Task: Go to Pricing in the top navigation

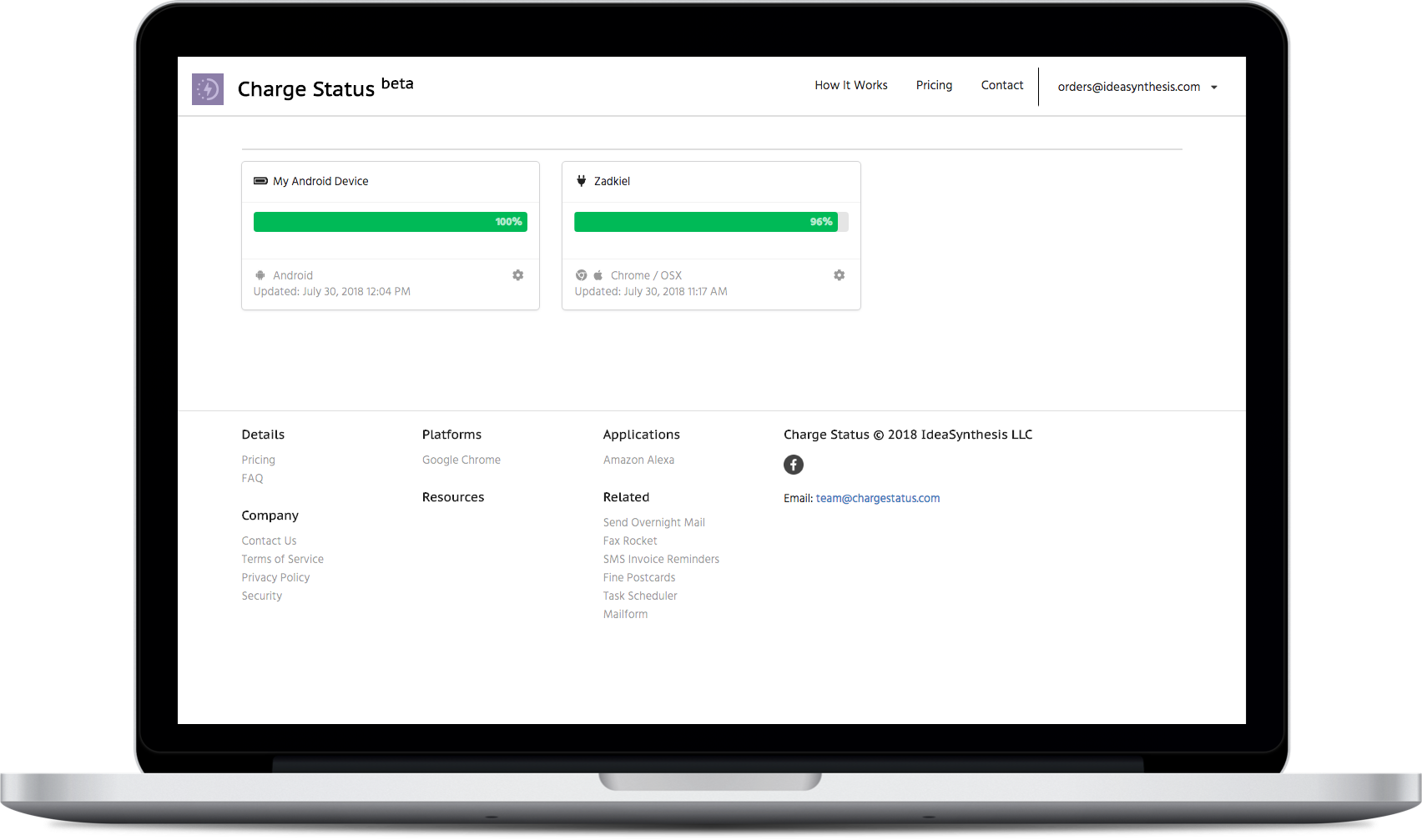Action: coord(934,85)
